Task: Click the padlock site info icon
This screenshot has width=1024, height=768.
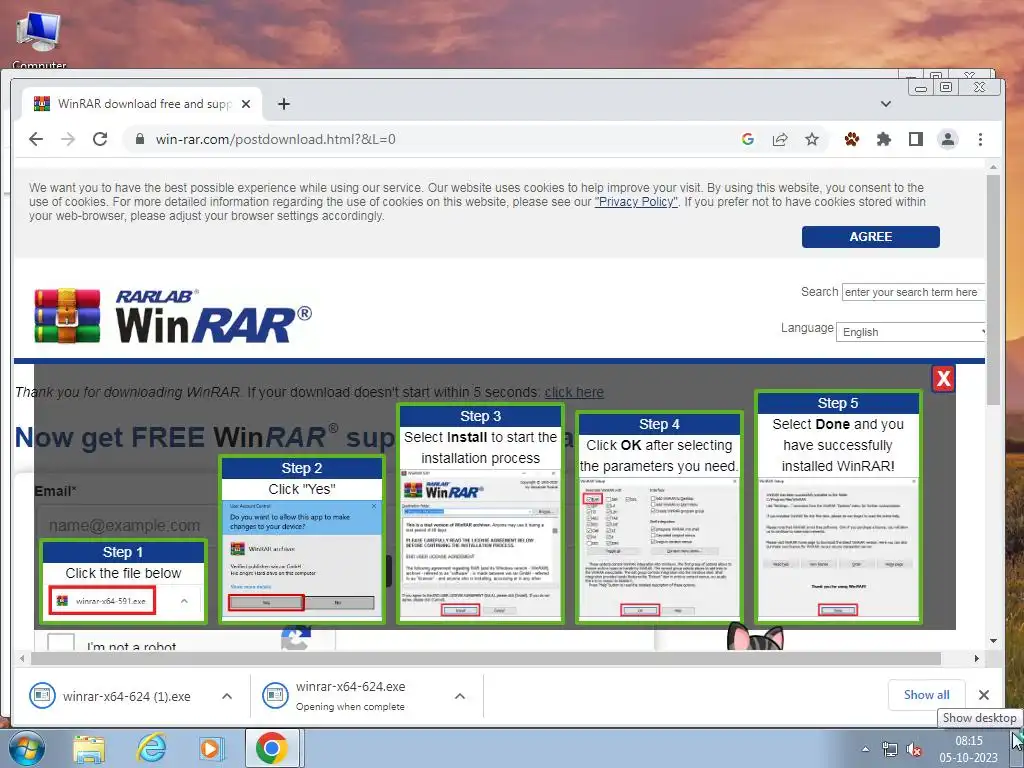Action: click(x=139, y=139)
